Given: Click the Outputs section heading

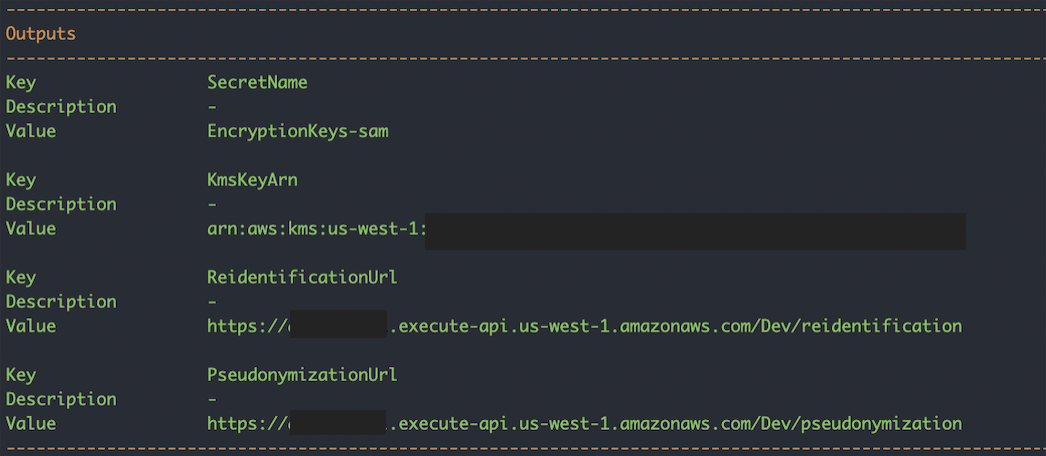Looking at the screenshot, I should coord(41,34).
